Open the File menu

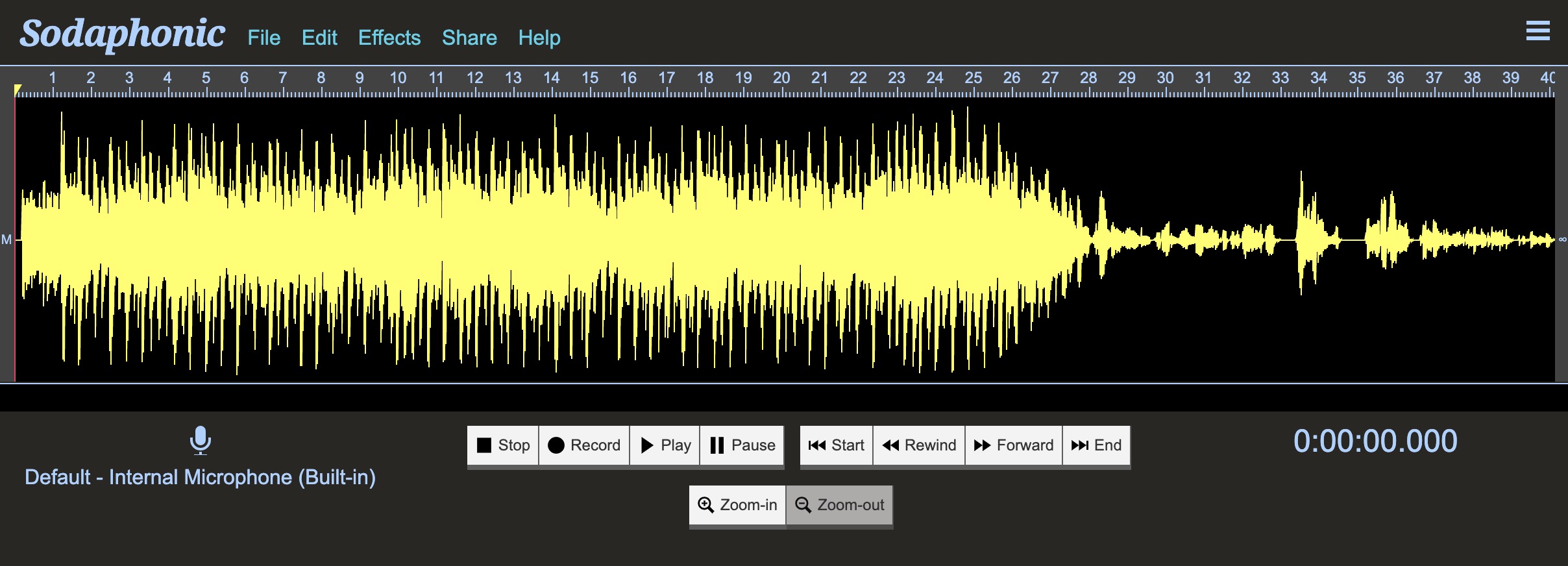[264, 38]
